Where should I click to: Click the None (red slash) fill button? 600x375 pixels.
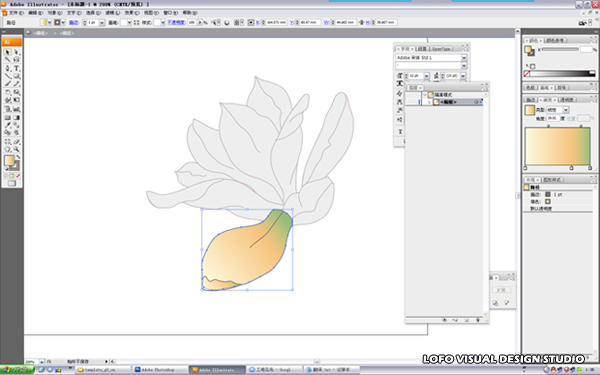18,176
